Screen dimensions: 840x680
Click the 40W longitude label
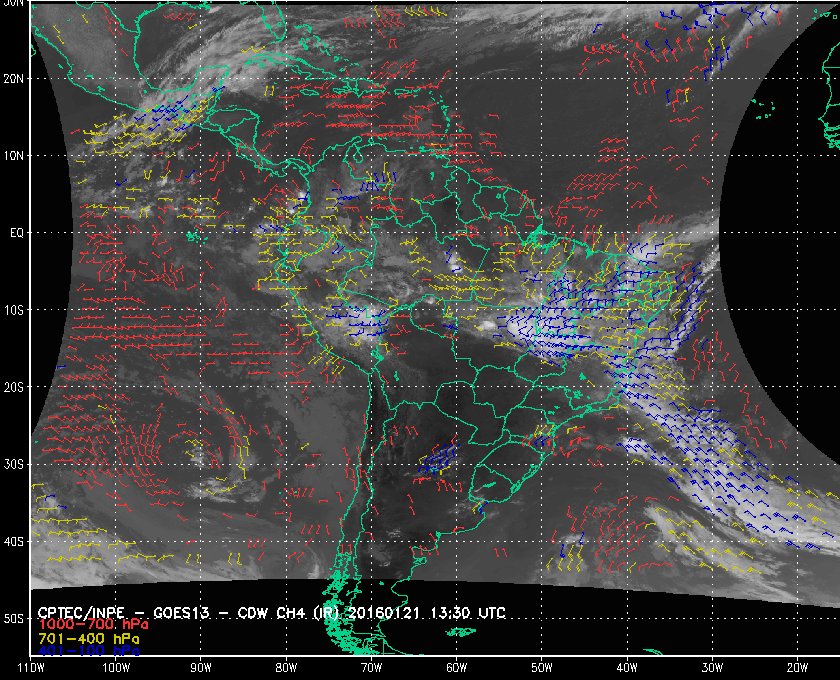click(x=627, y=668)
